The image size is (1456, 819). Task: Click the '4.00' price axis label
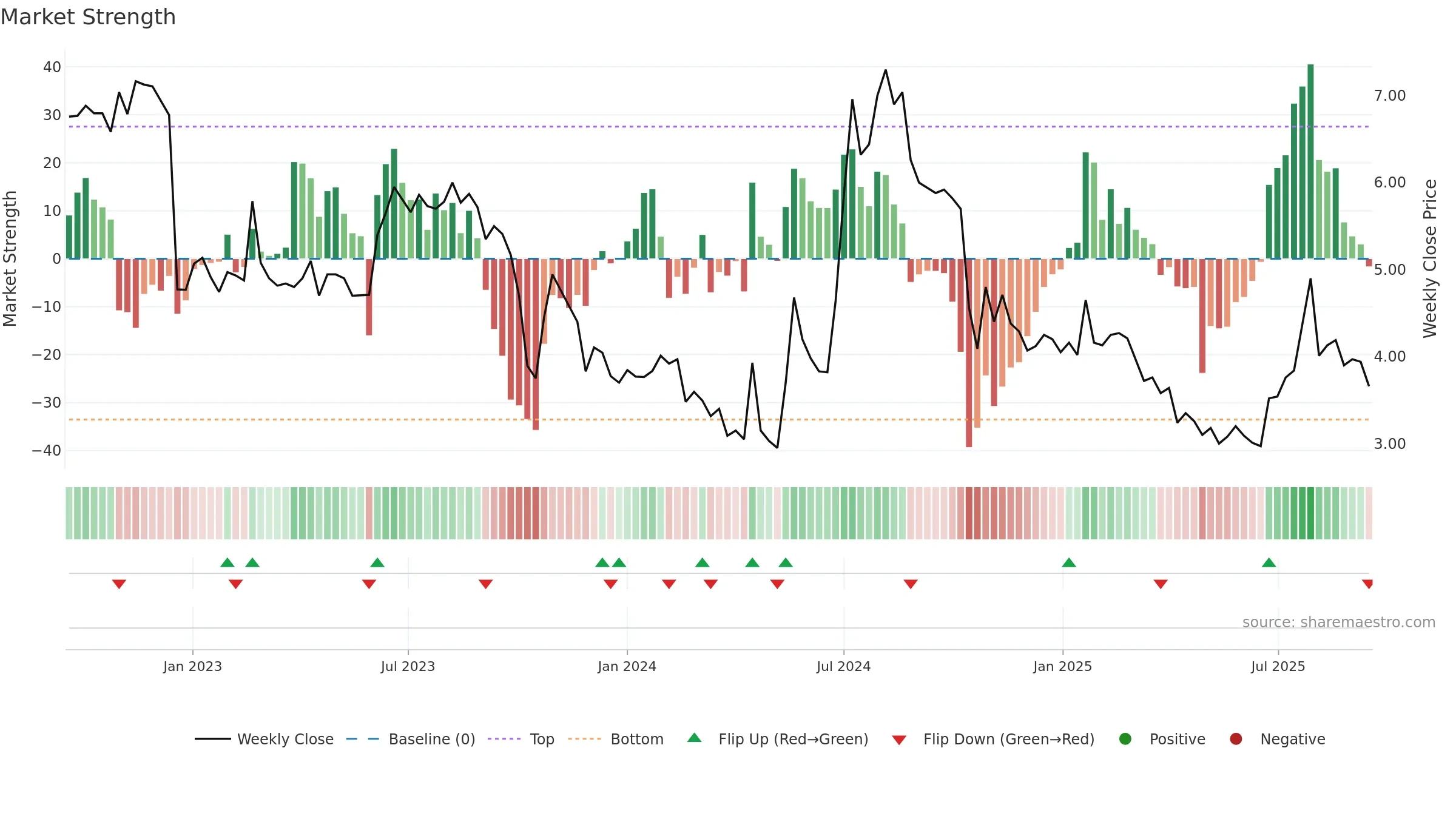pyautogui.click(x=1390, y=357)
